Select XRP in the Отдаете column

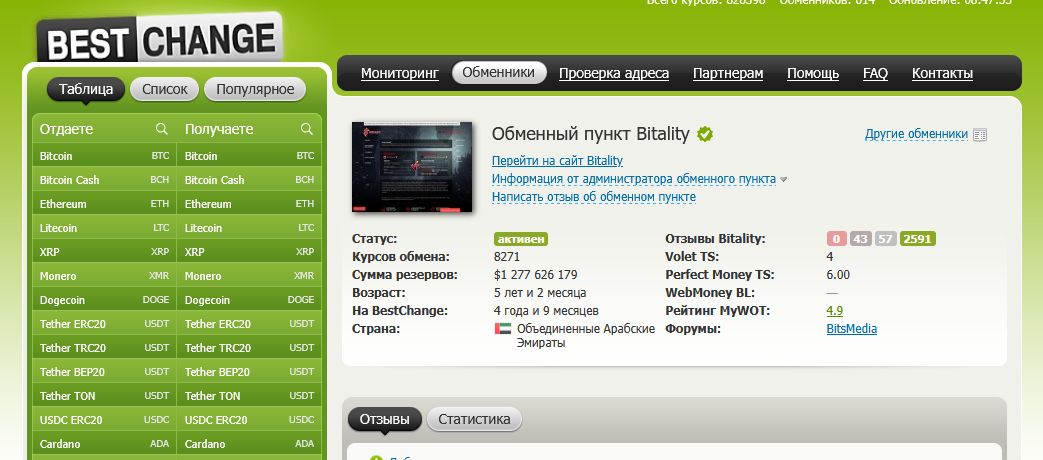point(104,251)
